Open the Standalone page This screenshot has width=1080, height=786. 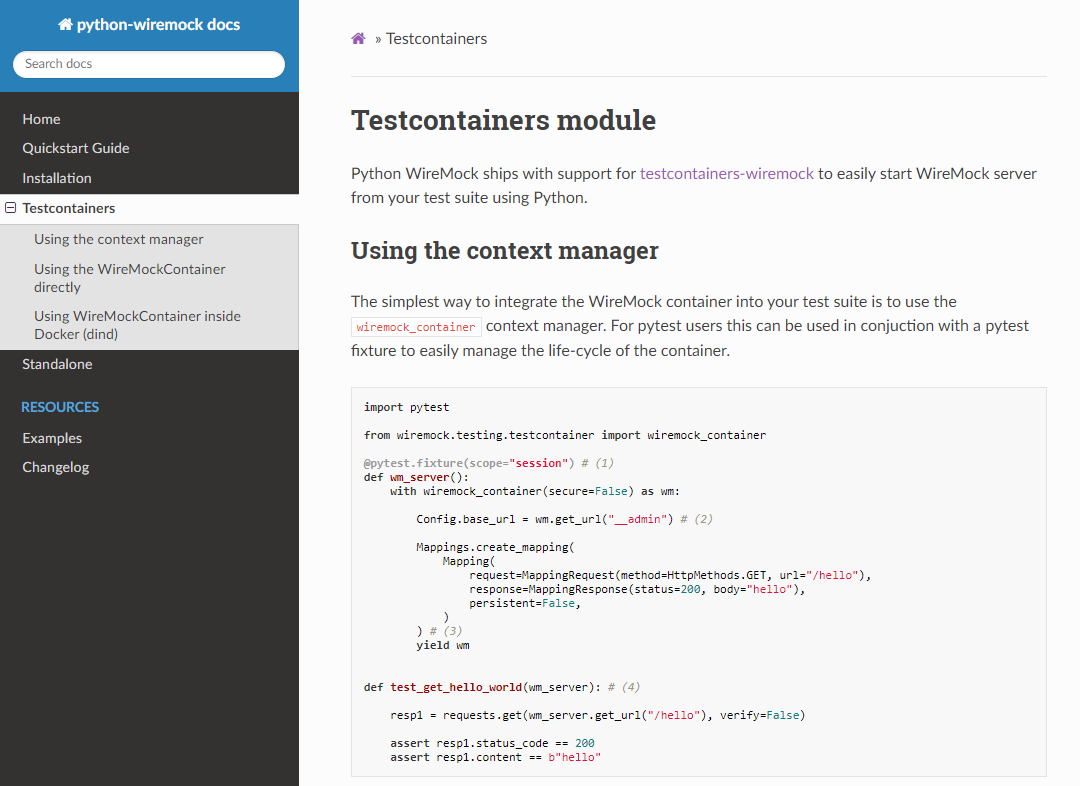(57, 364)
